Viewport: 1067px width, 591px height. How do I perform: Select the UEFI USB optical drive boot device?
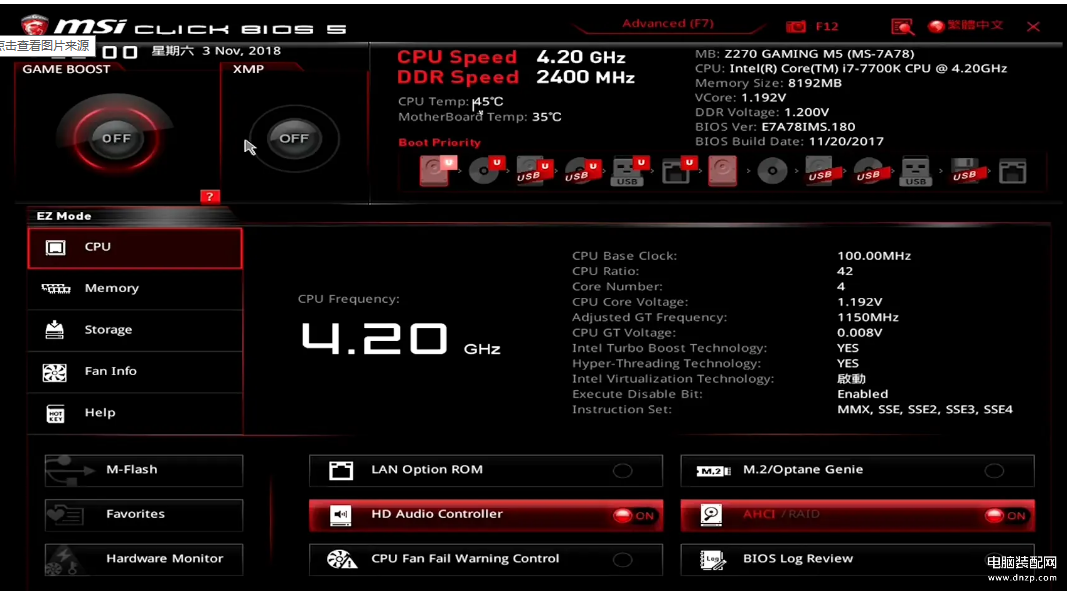click(x=583, y=170)
